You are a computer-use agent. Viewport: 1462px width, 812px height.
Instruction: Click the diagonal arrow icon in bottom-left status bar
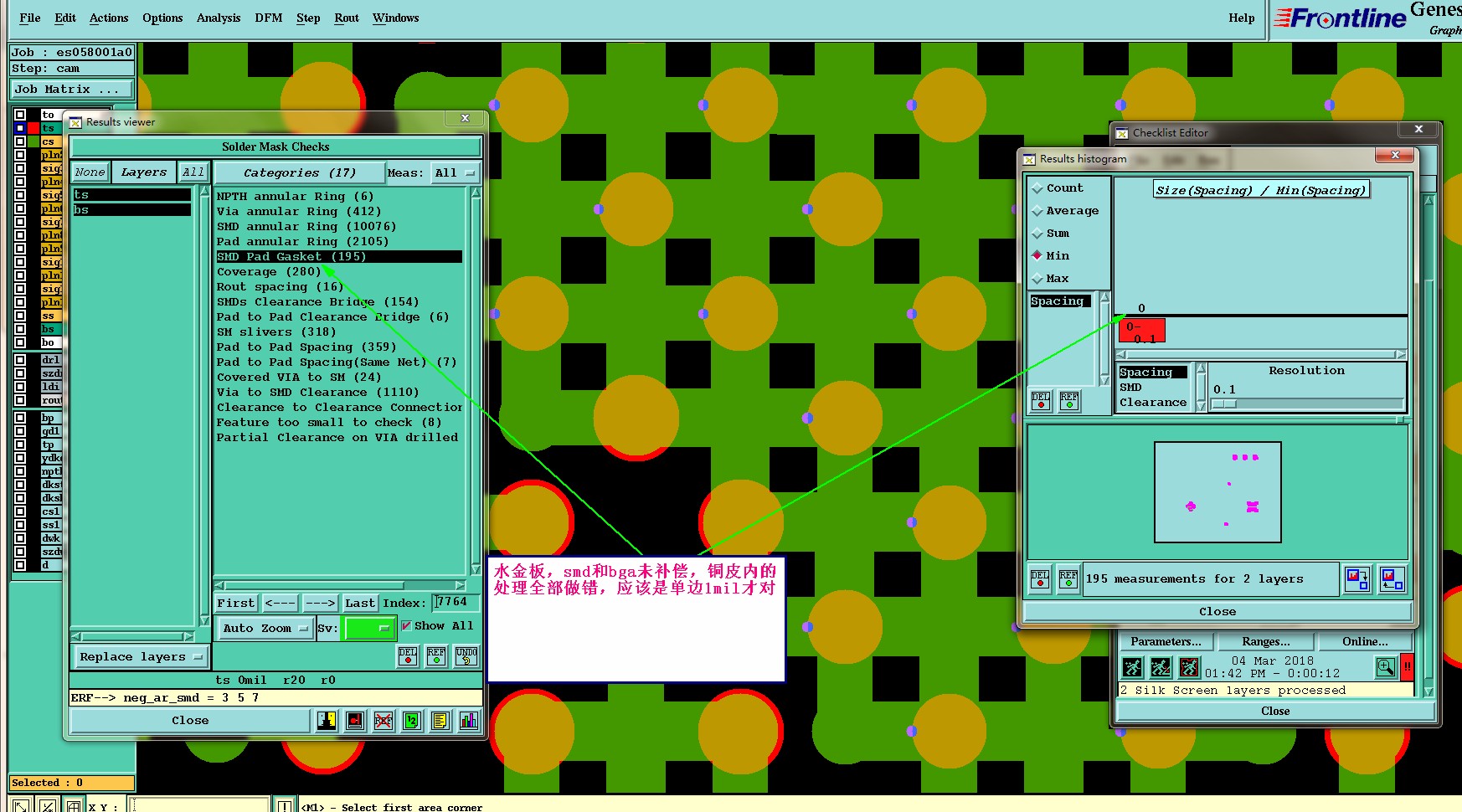point(21,805)
